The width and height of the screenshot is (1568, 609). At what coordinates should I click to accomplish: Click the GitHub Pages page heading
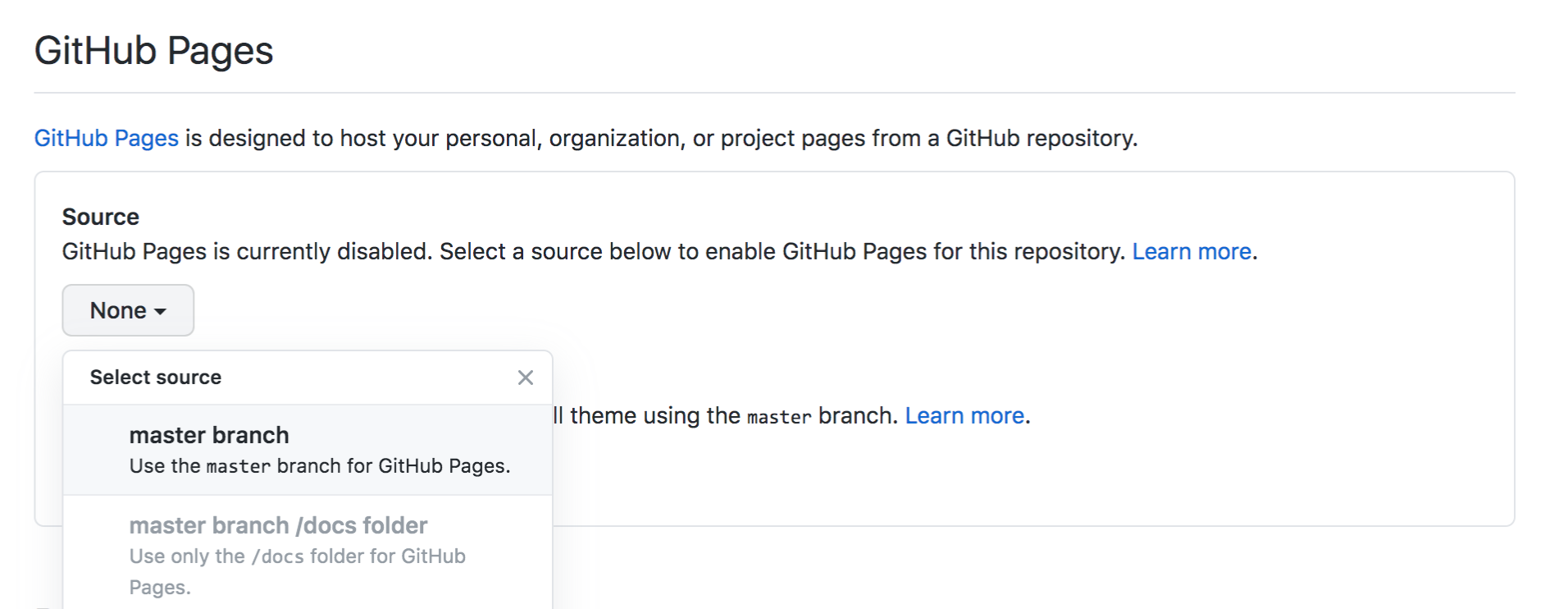point(154,51)
